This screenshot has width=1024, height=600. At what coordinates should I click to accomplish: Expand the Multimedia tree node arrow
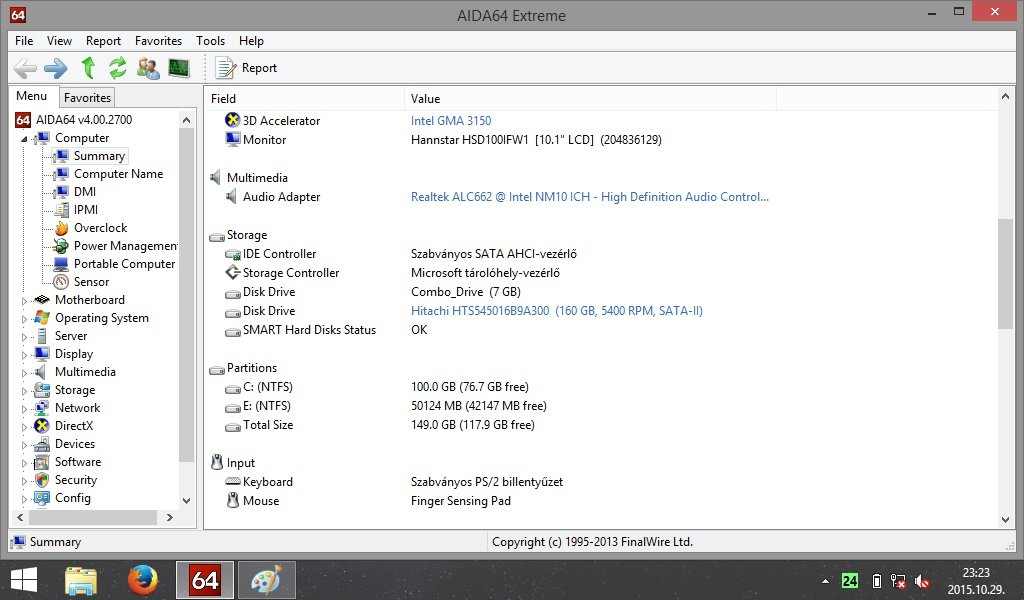pos(24,372)
